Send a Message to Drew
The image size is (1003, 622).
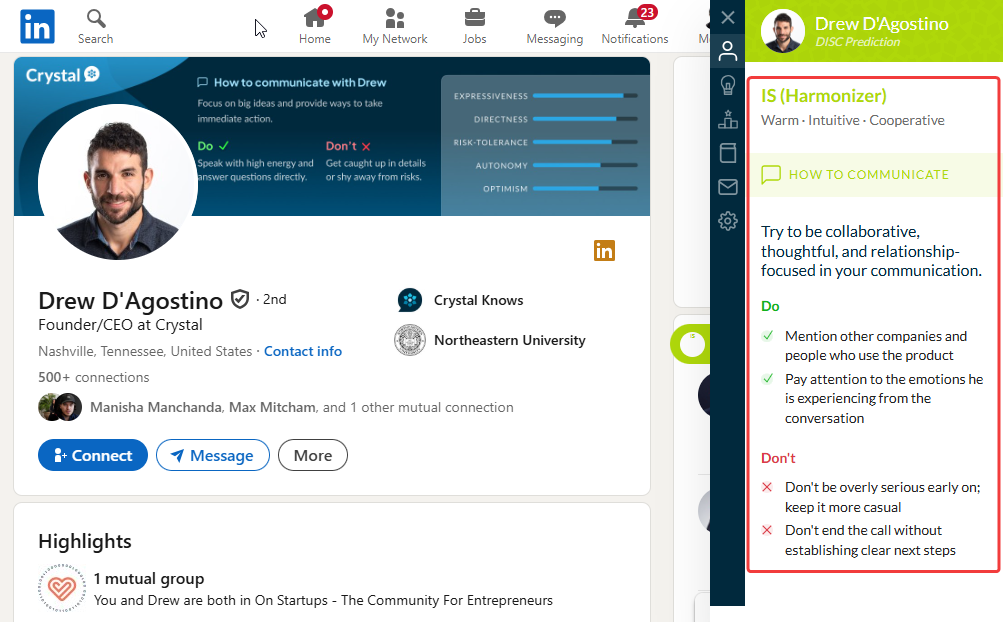point(213,455)
